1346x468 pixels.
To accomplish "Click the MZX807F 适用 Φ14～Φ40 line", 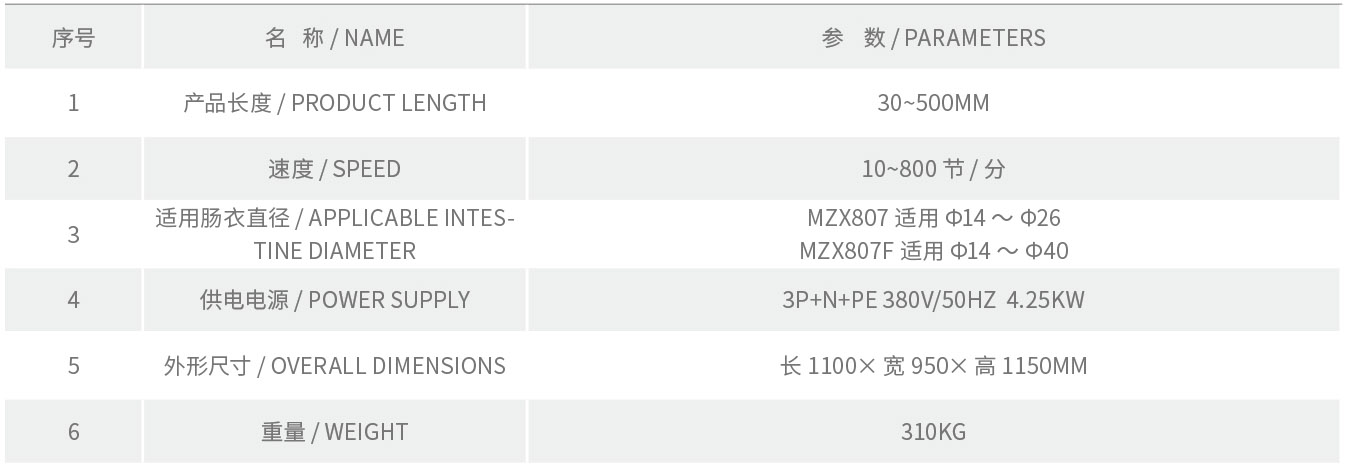I will [x=933, y=250].
